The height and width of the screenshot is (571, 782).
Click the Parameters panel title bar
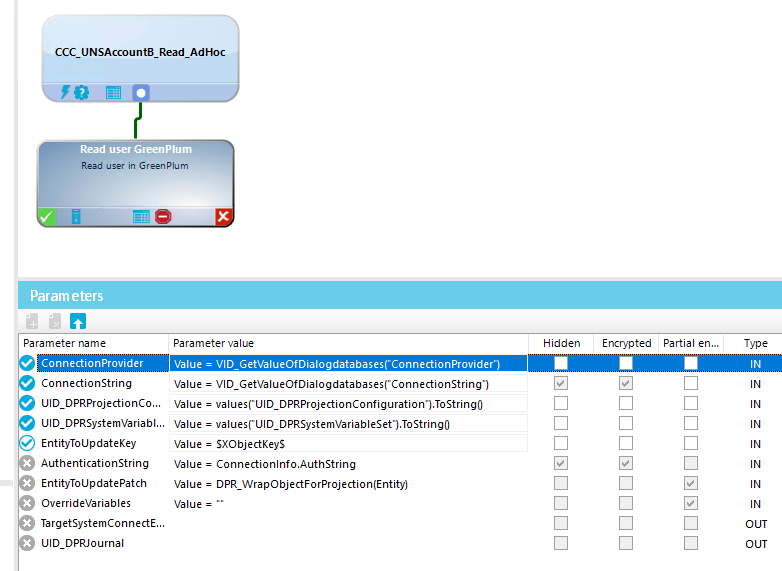tap(400, 295)
